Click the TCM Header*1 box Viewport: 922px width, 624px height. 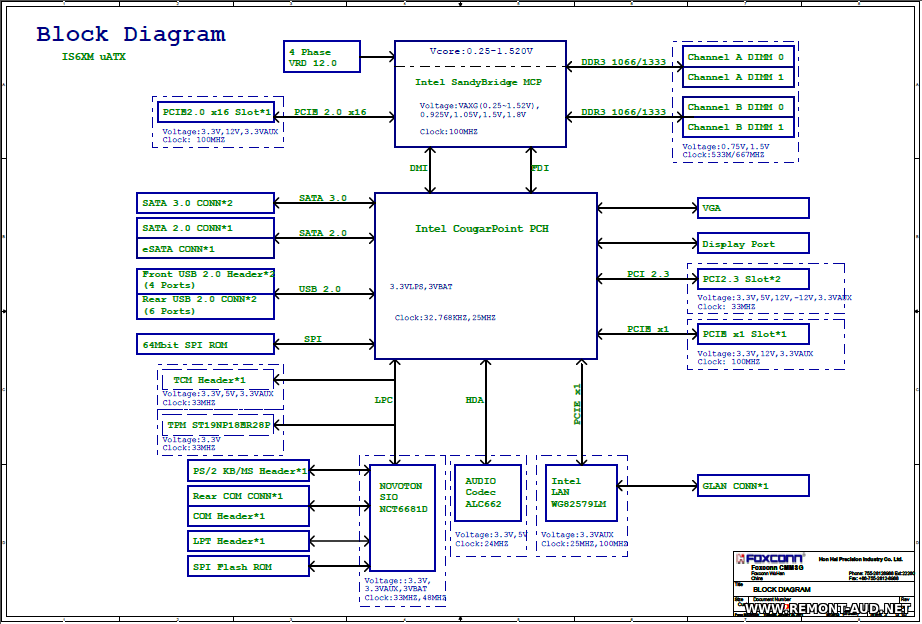(217, 380)
